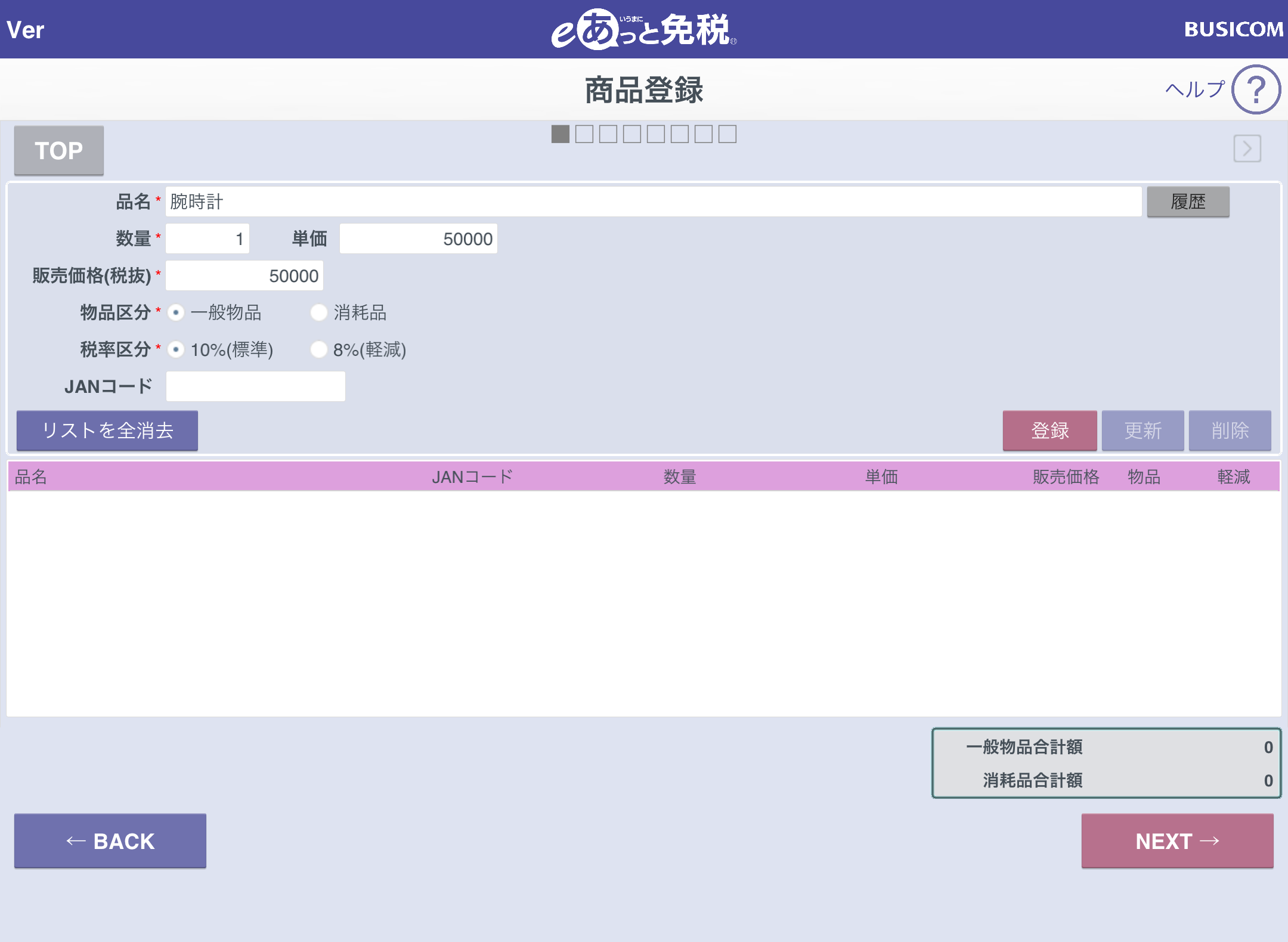Click the 更新 update button
Image resolution: width=1288 pixels, height=942 pixels.
1143,430
